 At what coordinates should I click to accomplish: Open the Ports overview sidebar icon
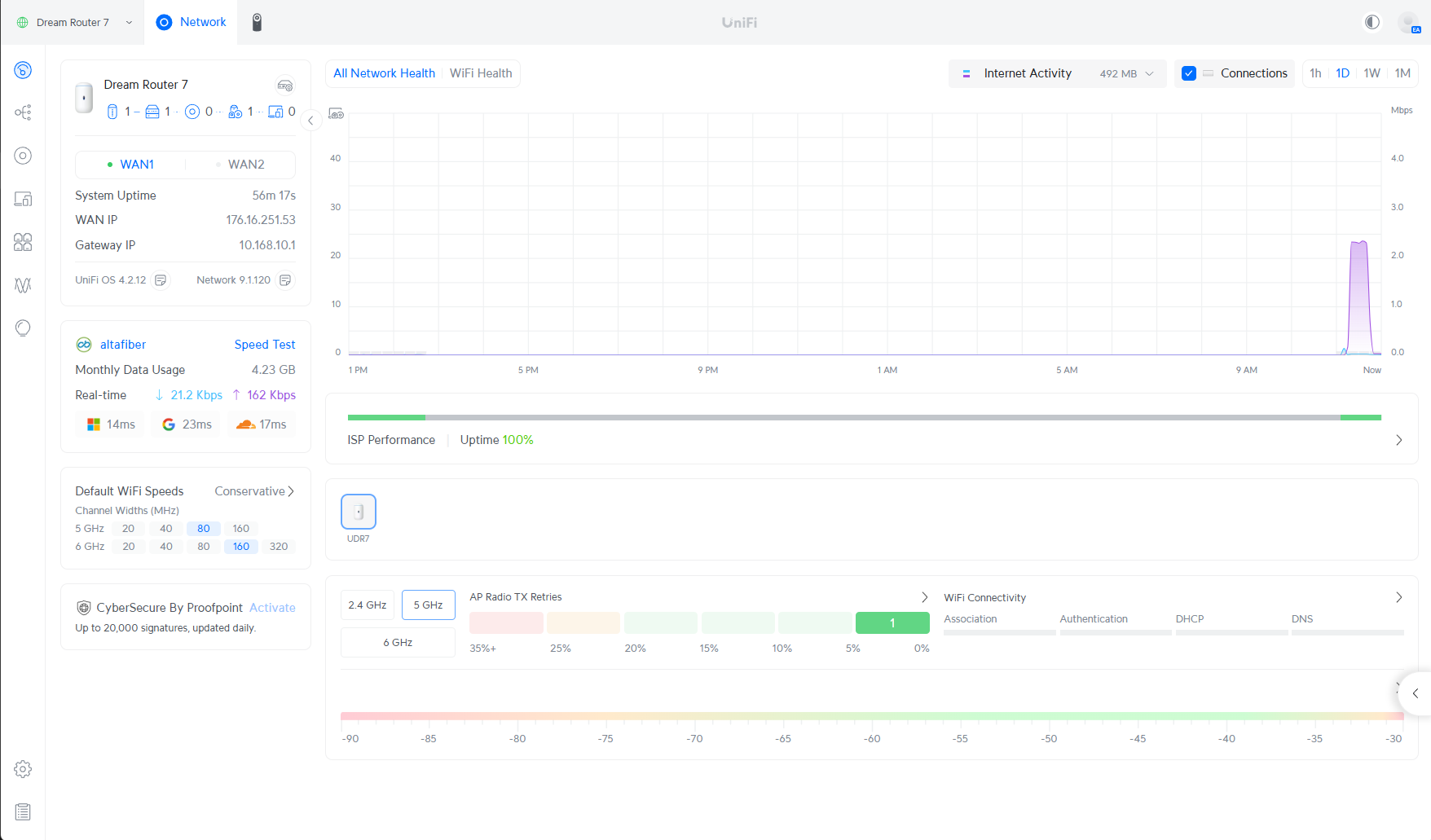click(x=23, y=242)
